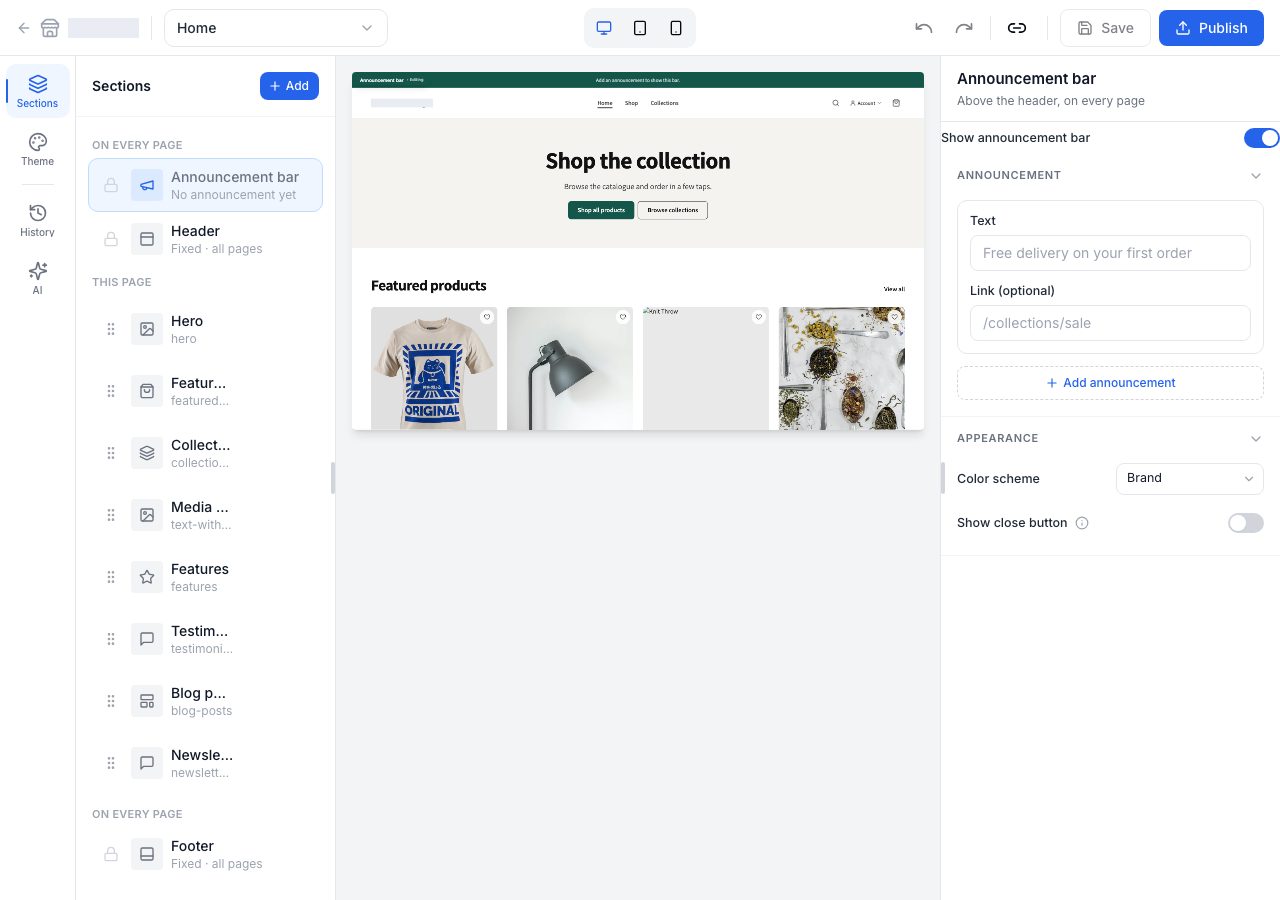The image size is (1280, 900).
Task: Click the back arrow icon
Action: 24,28
